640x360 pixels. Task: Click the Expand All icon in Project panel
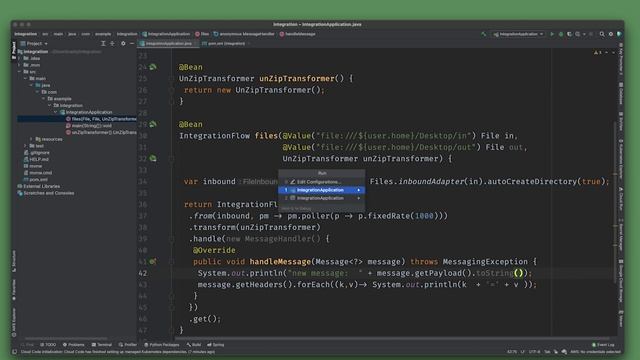pos(103,43)
